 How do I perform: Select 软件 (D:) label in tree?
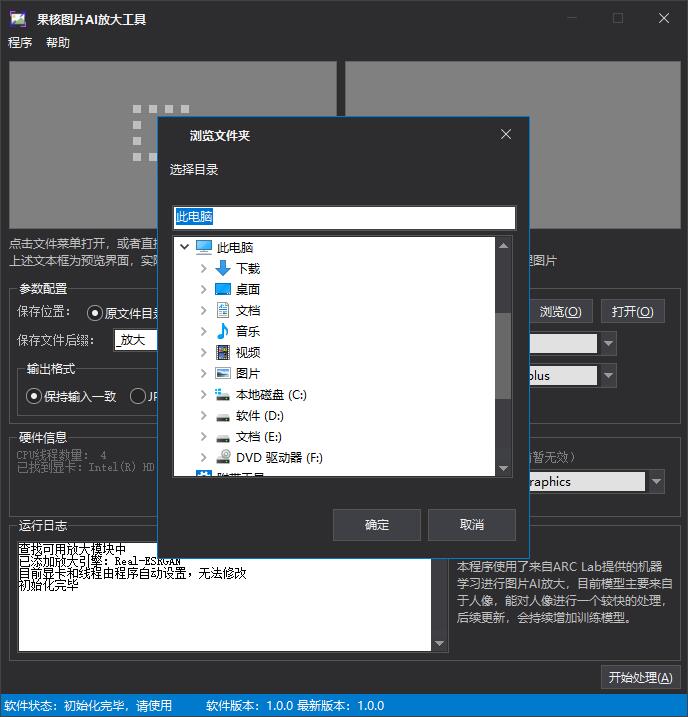(x=260, y=416)
